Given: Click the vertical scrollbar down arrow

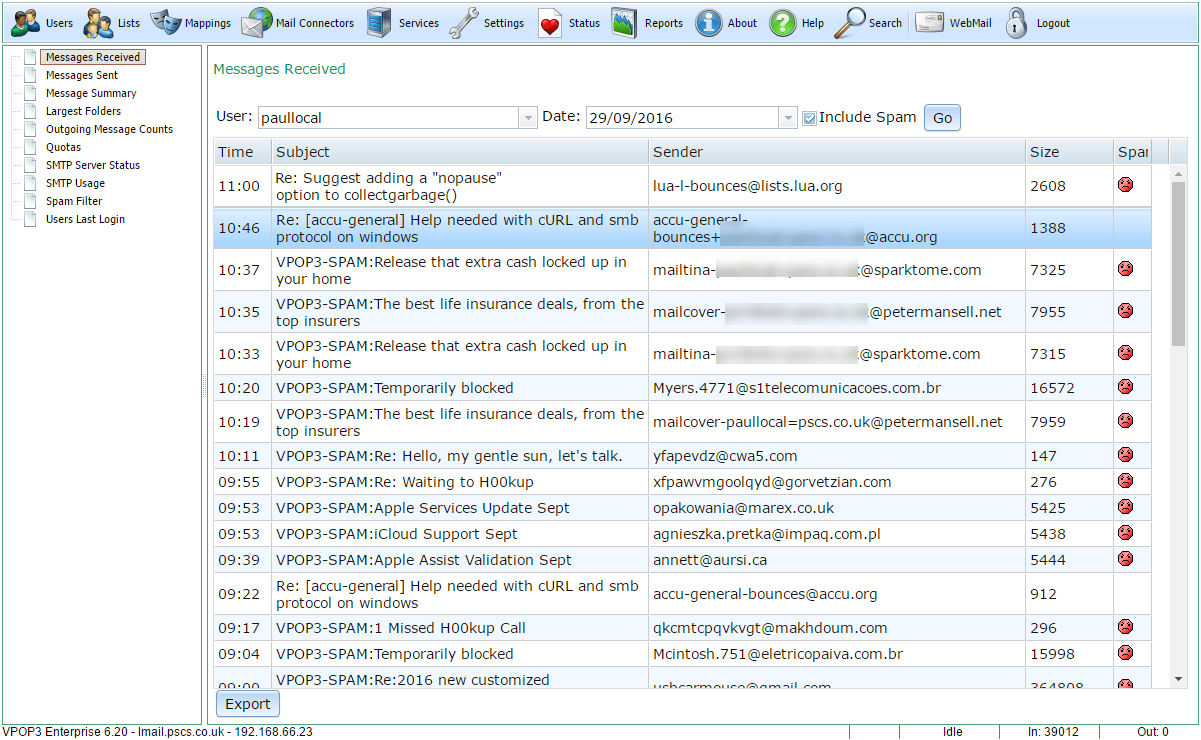Looking at the screenshot, I should 1178,679.
